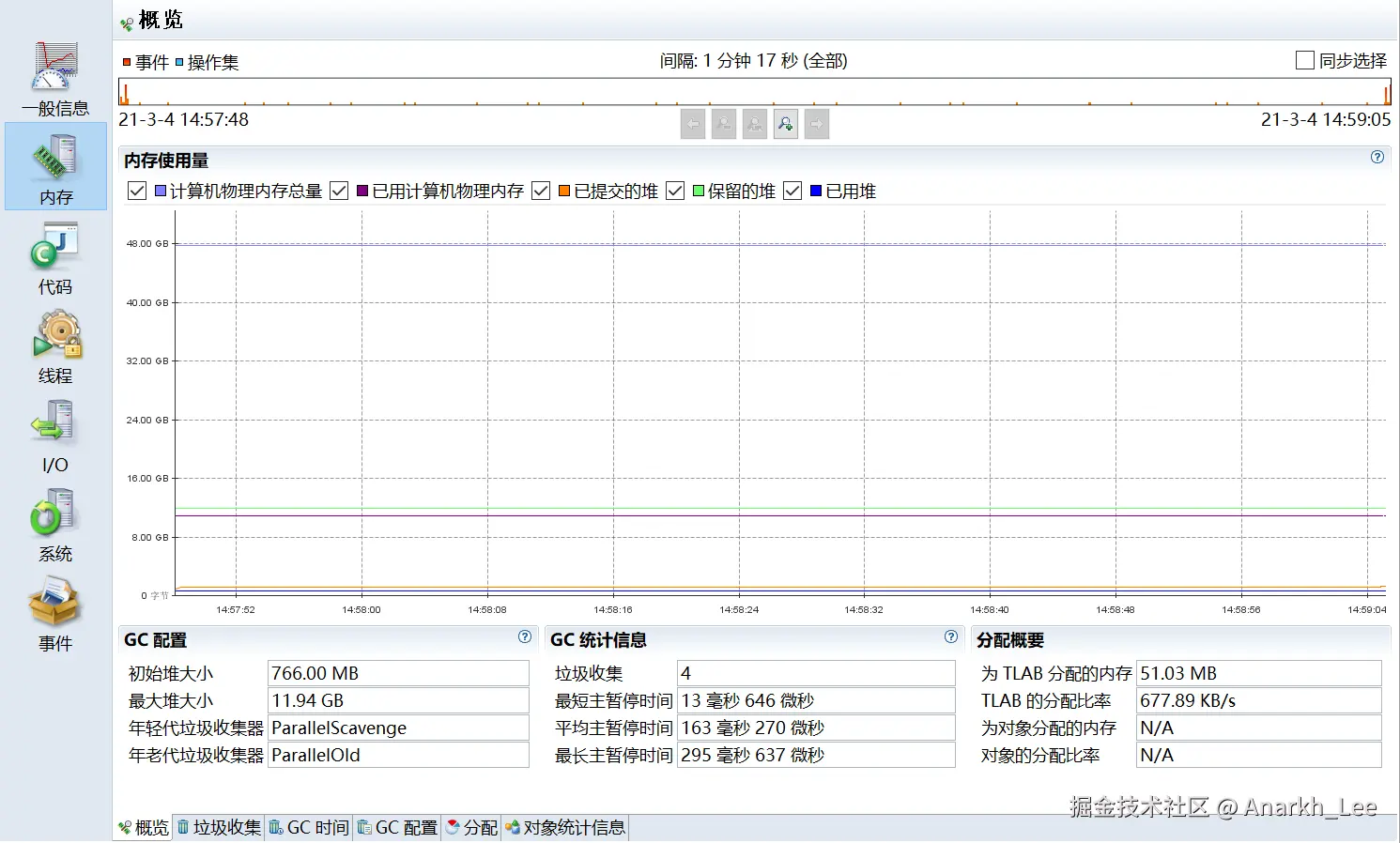The image size is (1400, 843).
Task: Click the 概览 page title icon
Action: pos(127,23)
